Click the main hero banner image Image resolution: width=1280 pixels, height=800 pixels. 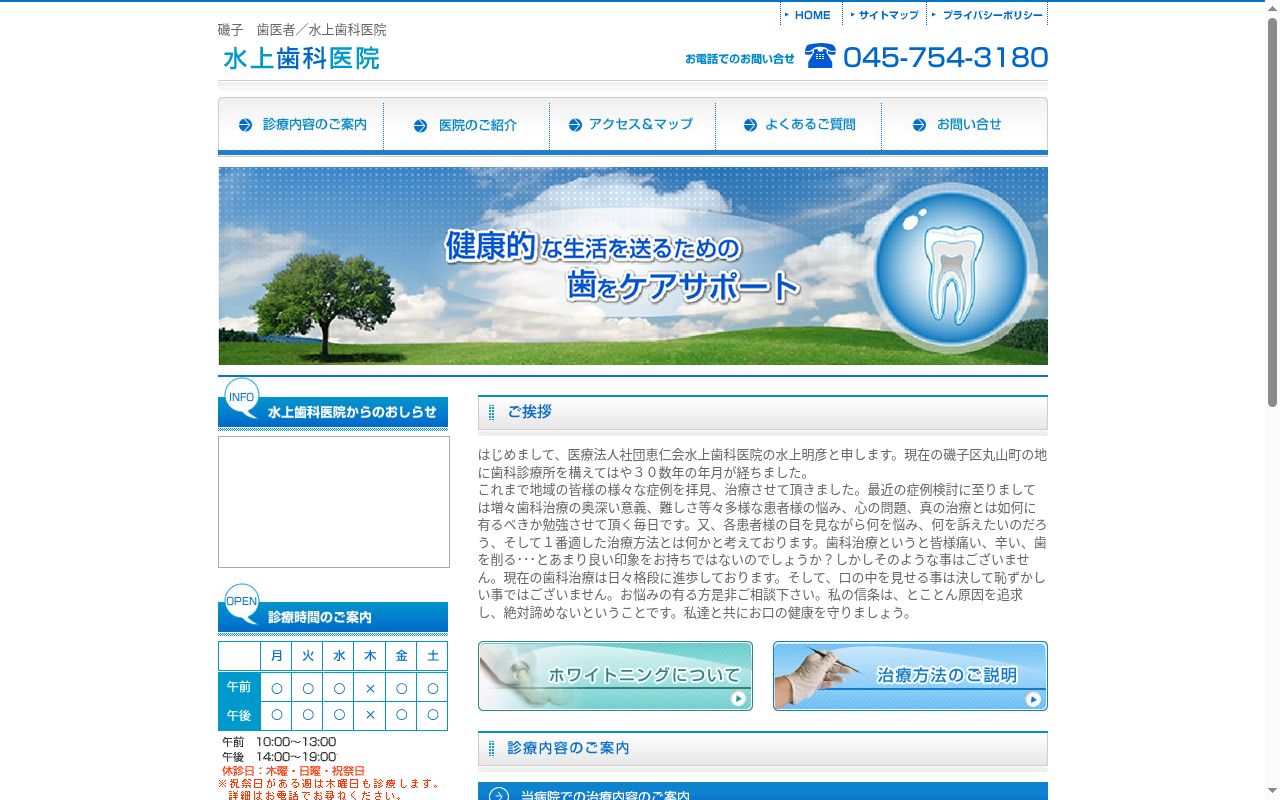tap(633, 266)
